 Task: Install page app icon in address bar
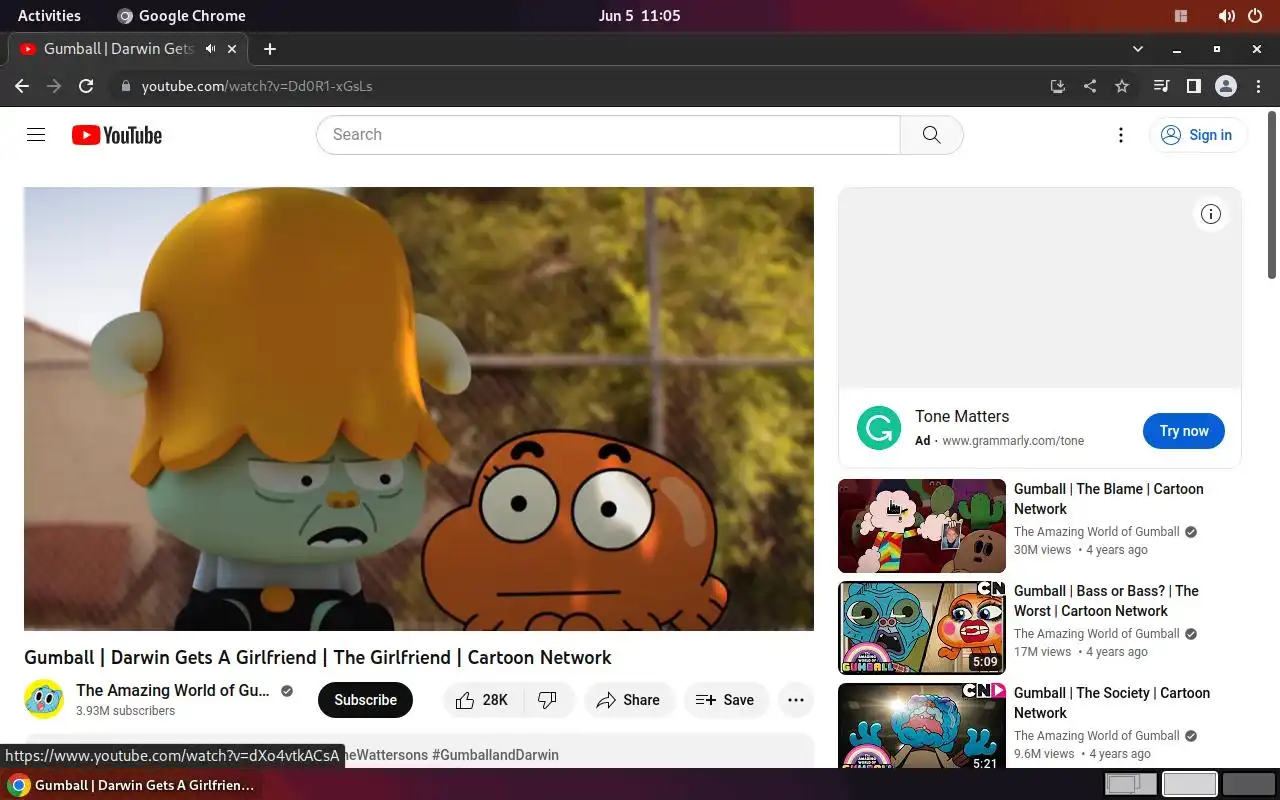click(x=1058, y=86)
